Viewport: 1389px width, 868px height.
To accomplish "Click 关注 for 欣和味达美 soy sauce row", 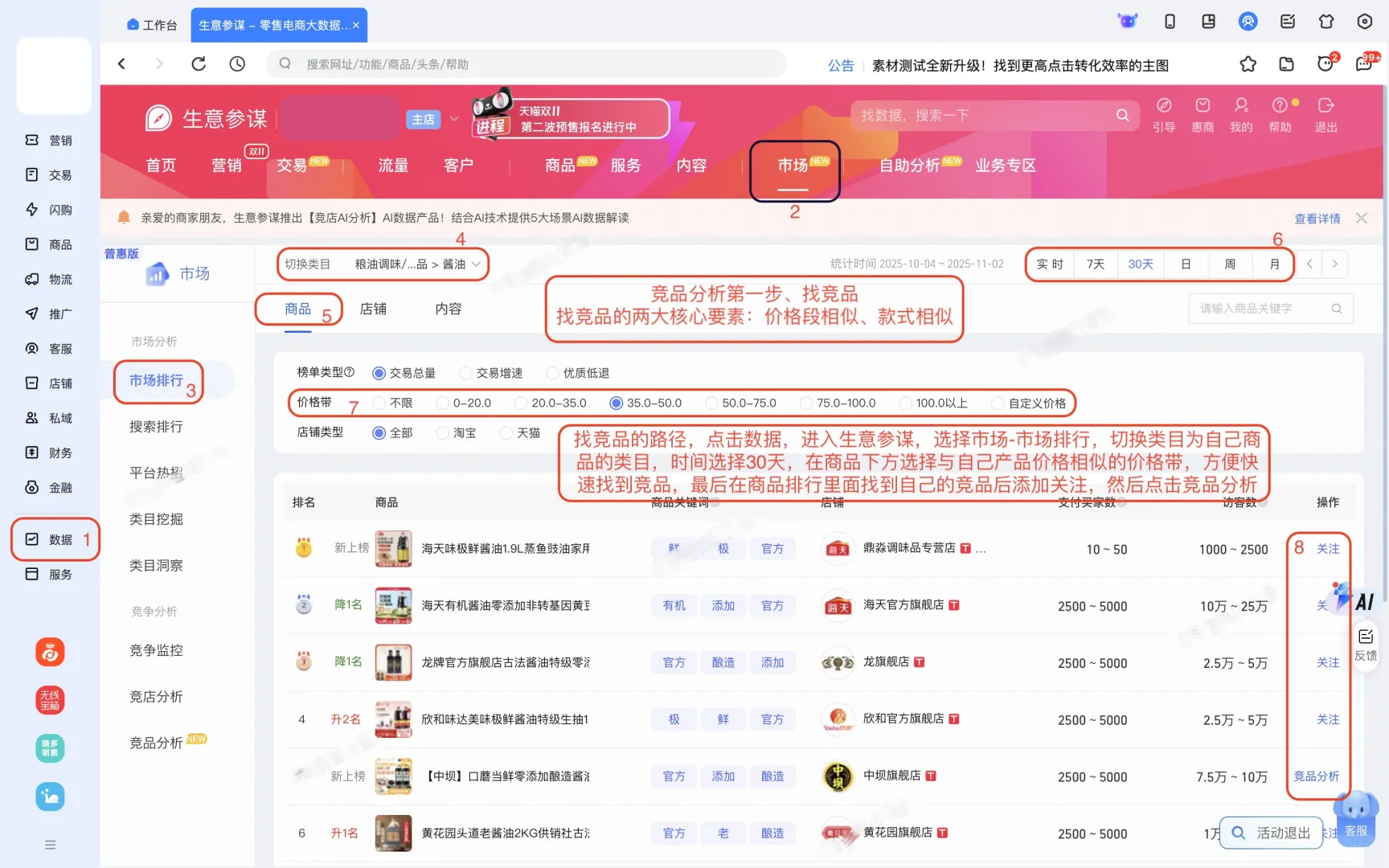I will tap(1328, 719).
